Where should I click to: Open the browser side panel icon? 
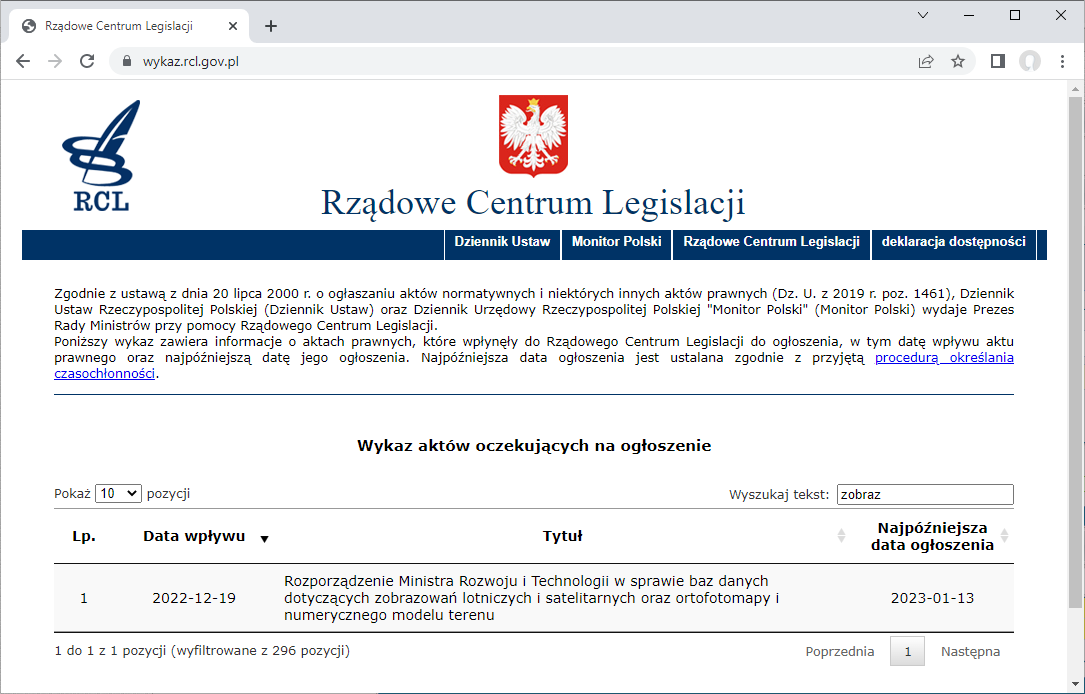[x=996, y=61]
